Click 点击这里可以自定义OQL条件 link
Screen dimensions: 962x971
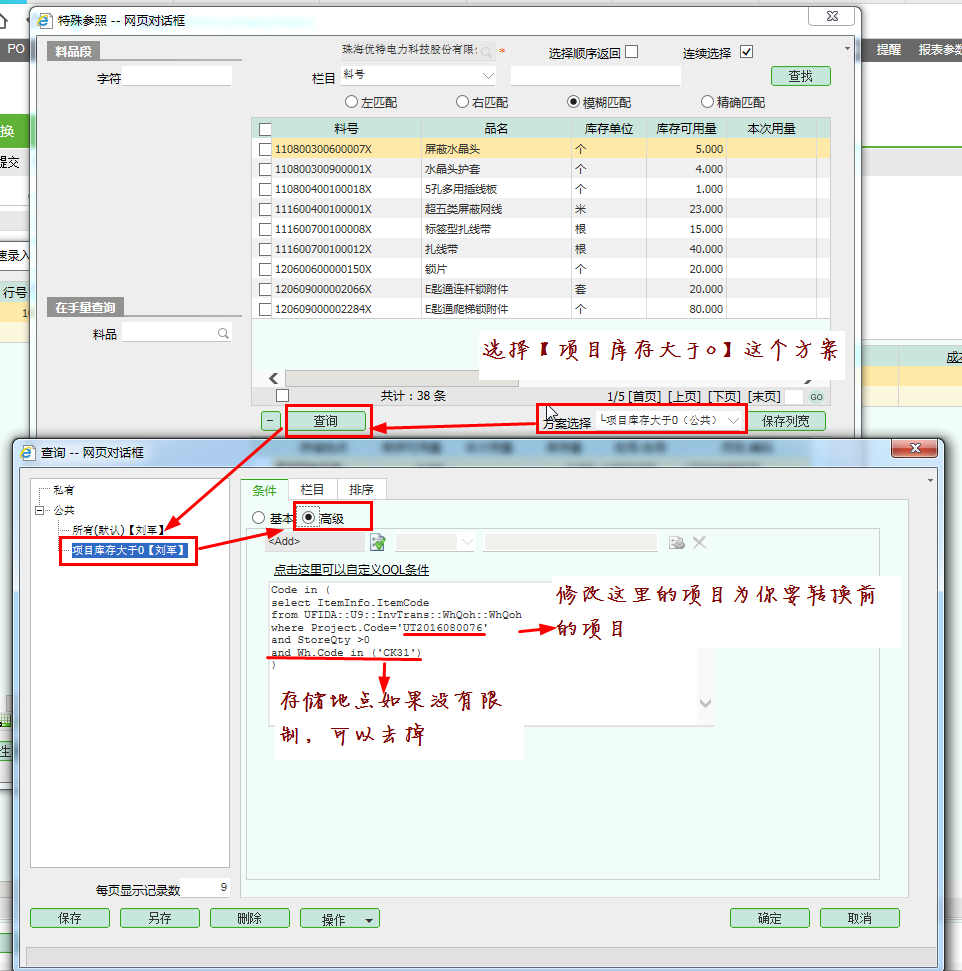pos(351,570)
